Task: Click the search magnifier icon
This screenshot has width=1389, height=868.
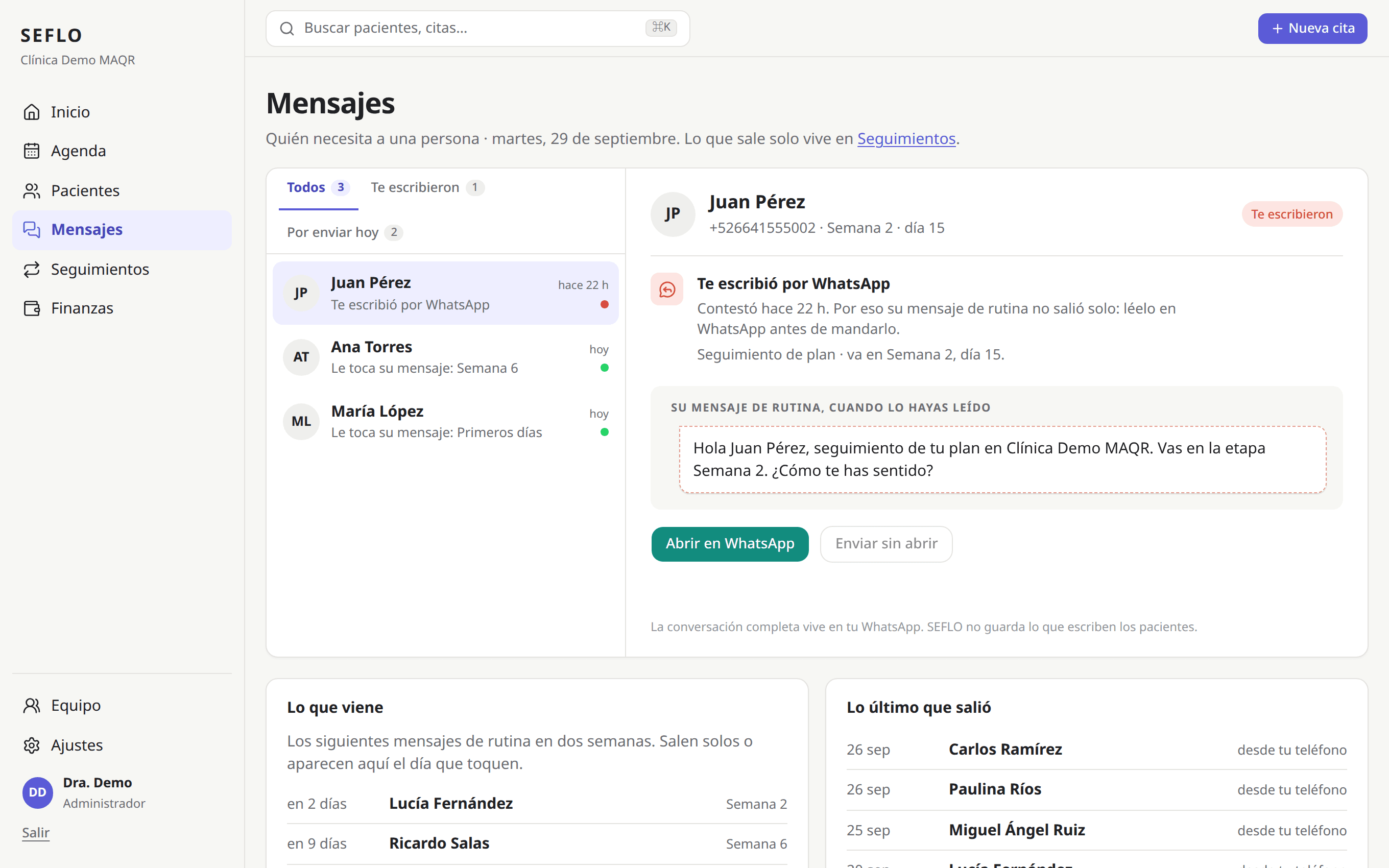Action: click(x=287, y=29)
